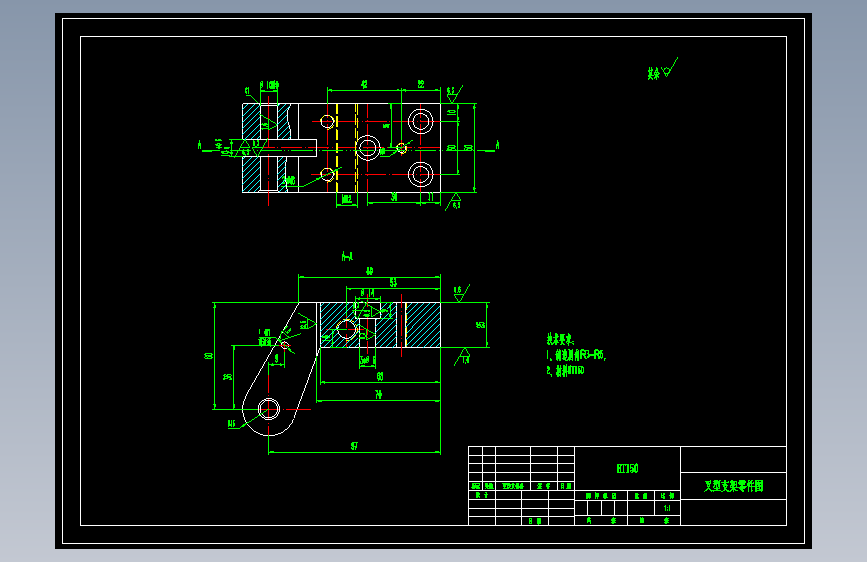This screenshot has width=867, height=562.
Task: Select the dimension 53 above section view
Action: [393, 283]
